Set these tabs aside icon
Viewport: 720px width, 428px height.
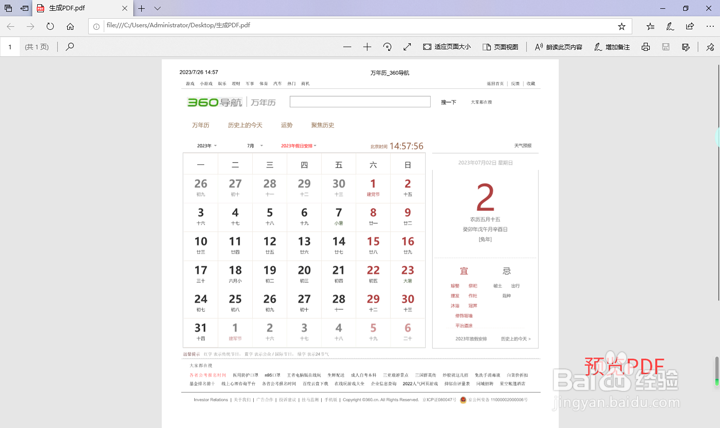tap(24, 8)
